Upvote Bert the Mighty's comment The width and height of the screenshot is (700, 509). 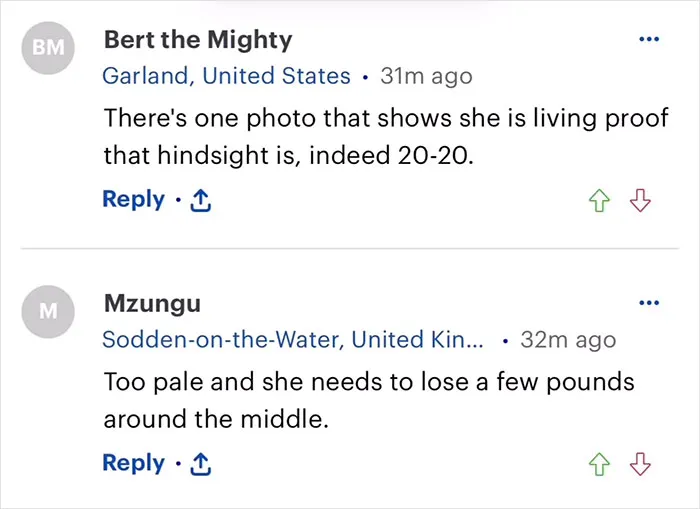pyautogui.click(x=599, y=200)
